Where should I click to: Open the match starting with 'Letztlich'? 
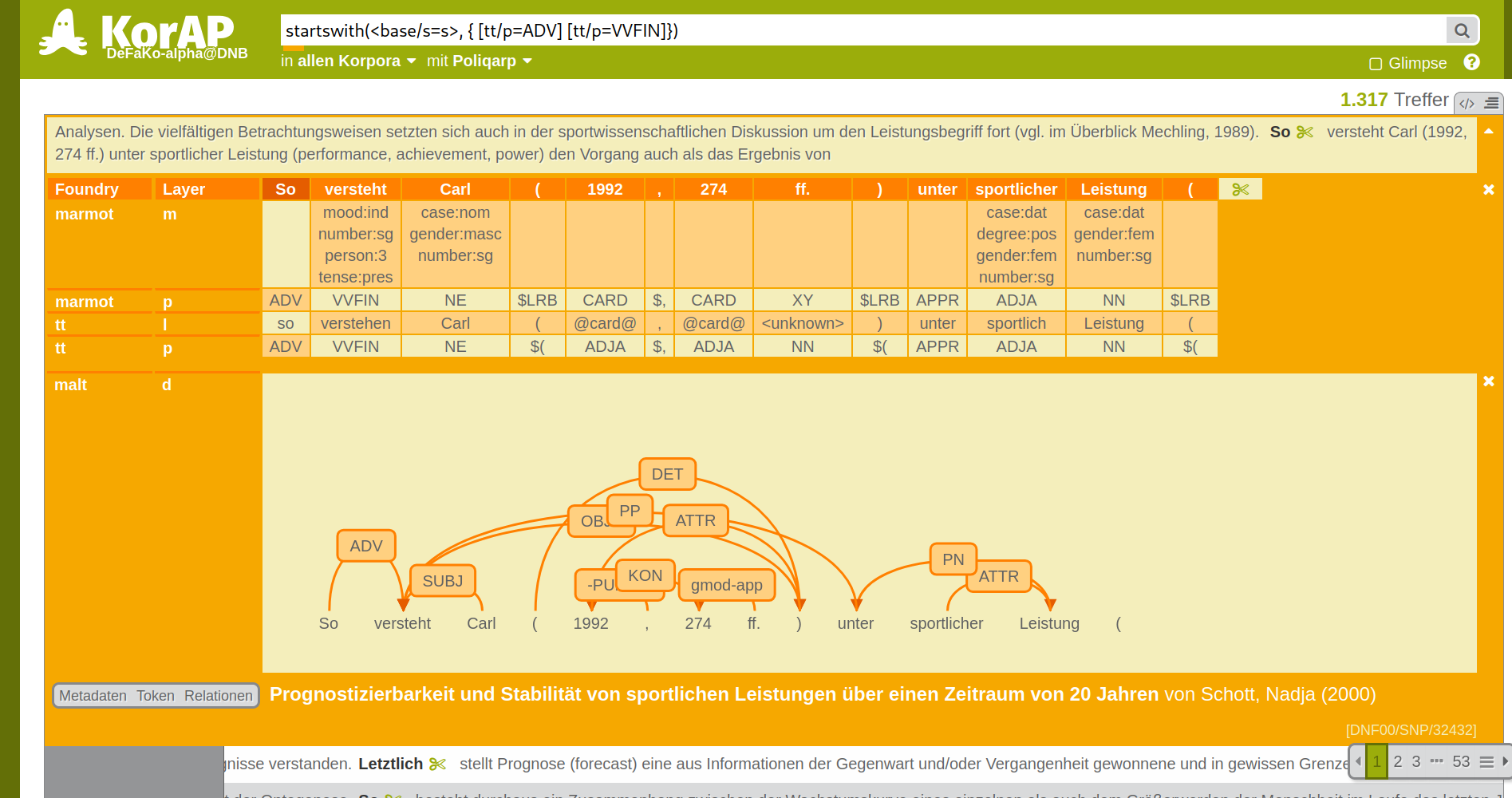pos(786,764)
